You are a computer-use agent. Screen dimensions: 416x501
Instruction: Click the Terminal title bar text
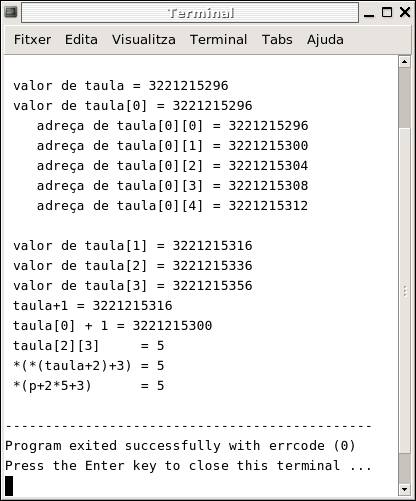coord(200,13)
